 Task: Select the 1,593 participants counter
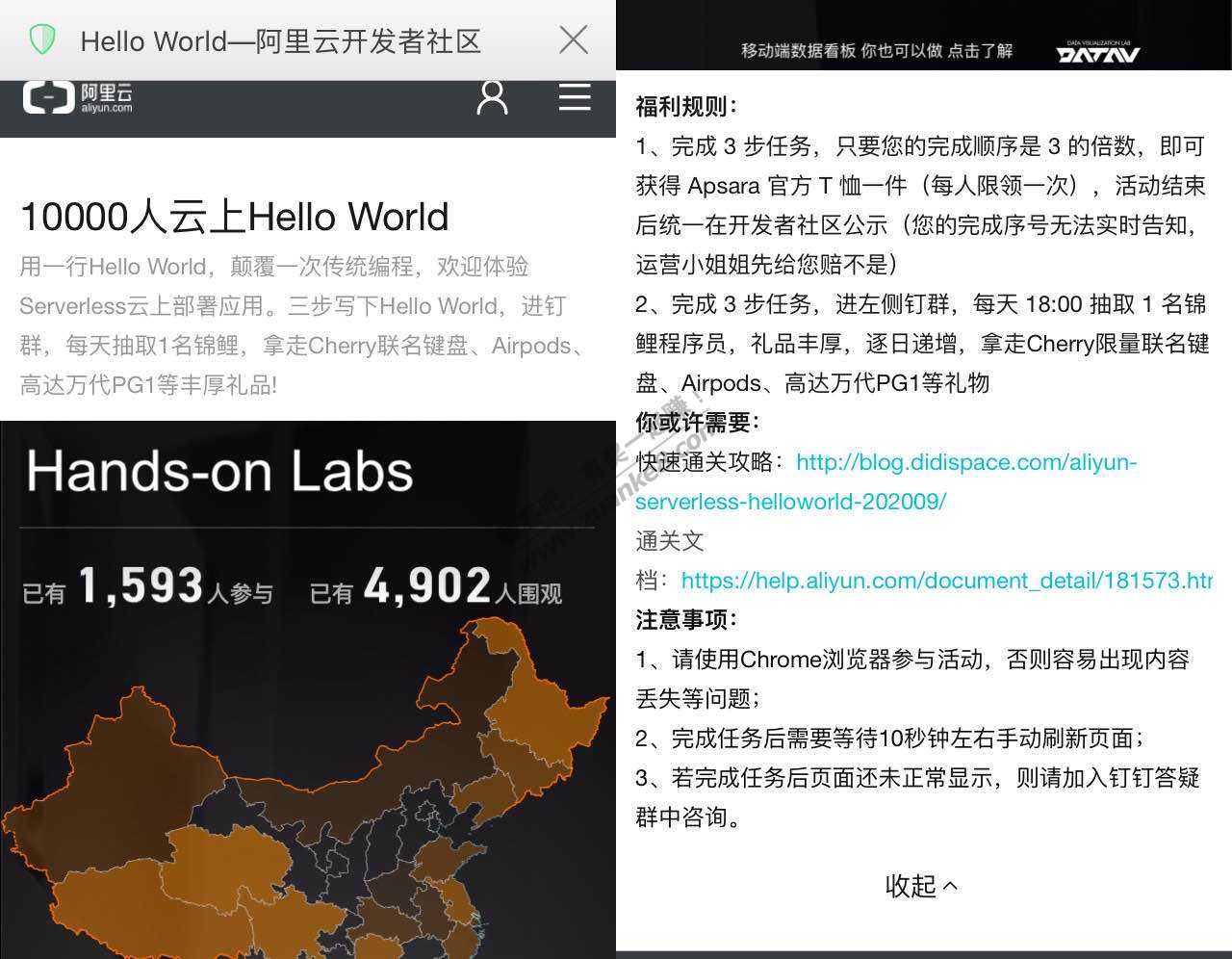point(148,587)
